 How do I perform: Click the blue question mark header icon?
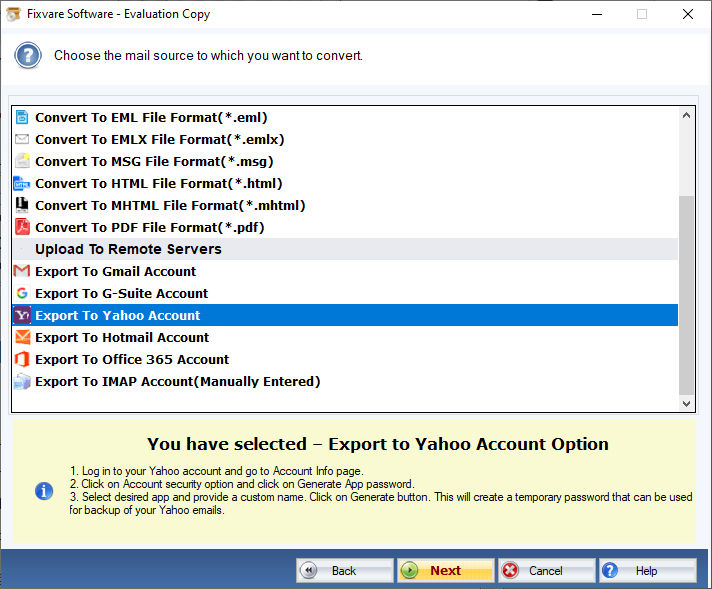pyautogui.click(x=28, y=55)
